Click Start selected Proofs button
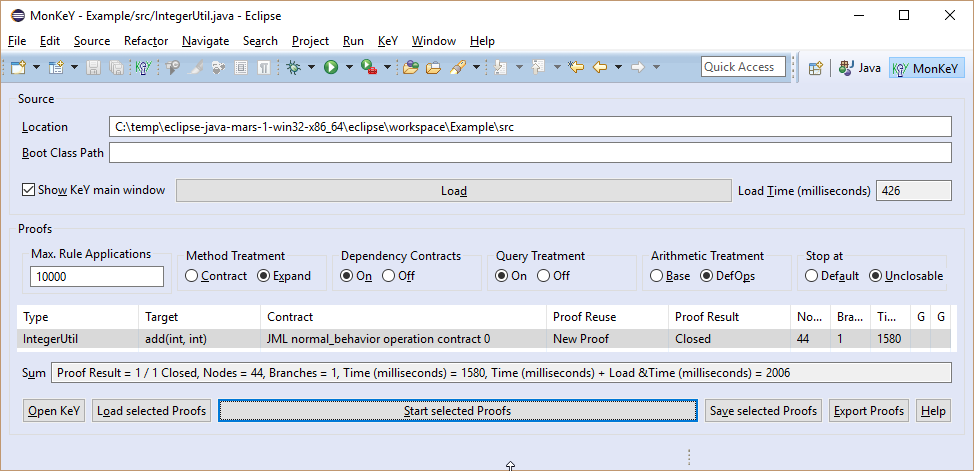Viewport: 974px width, 471px height. click(x=458, y=411)
